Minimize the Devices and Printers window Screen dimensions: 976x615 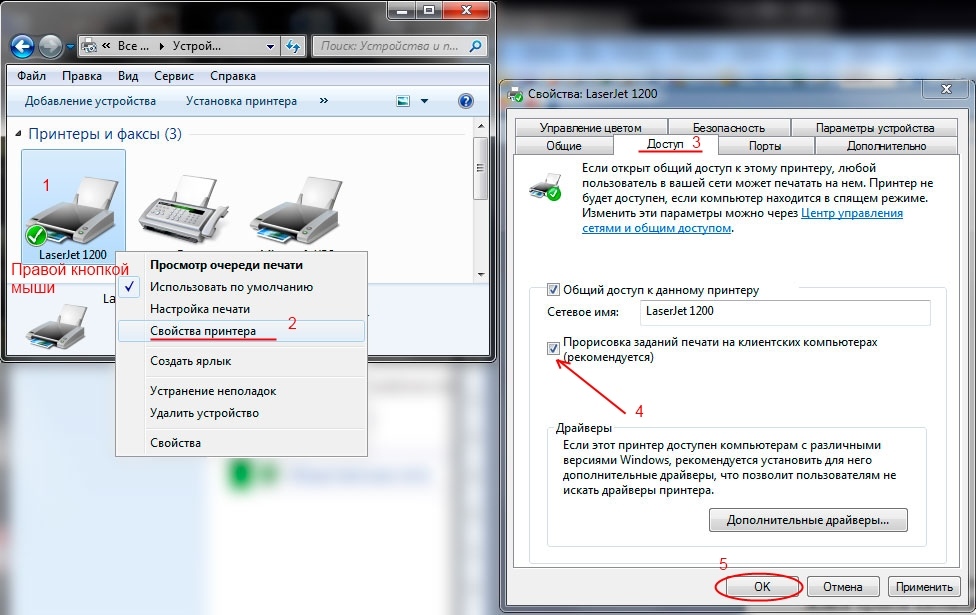(x=401, y=10)
